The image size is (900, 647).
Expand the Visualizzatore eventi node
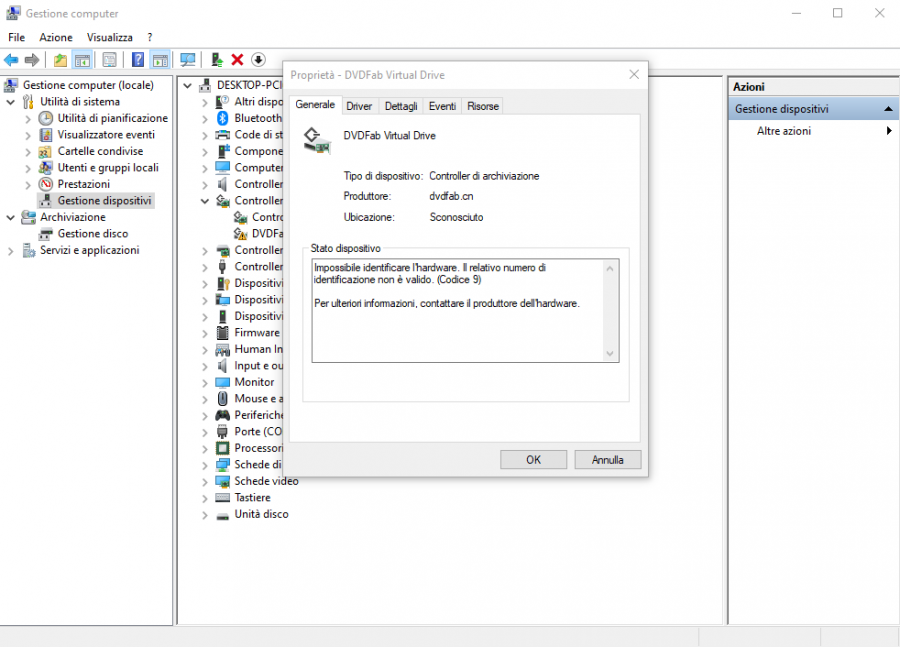[28, 135]
